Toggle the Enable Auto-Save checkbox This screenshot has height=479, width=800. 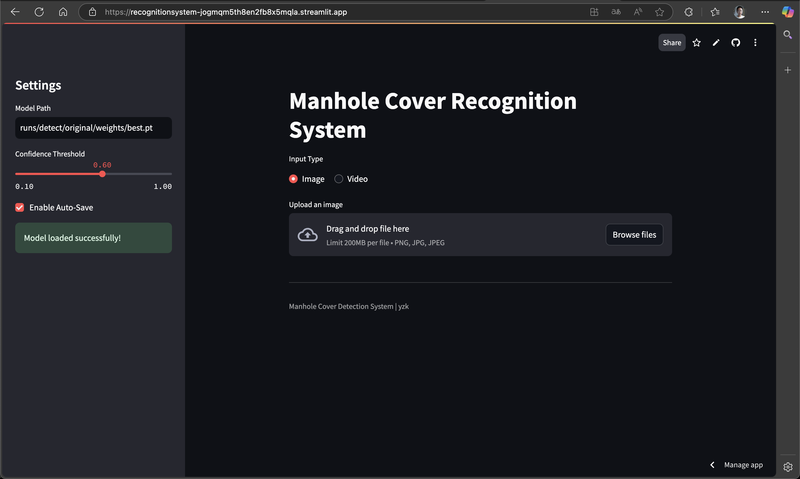click(x=20, y=208)
